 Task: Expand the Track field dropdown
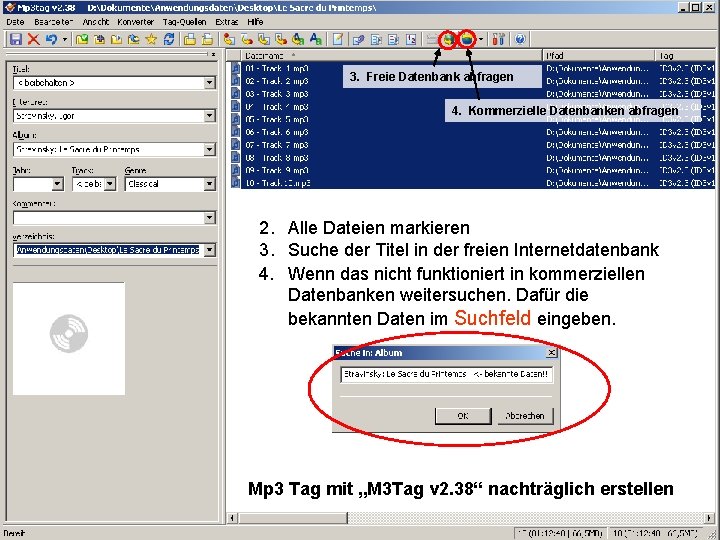tap(110, 184)
